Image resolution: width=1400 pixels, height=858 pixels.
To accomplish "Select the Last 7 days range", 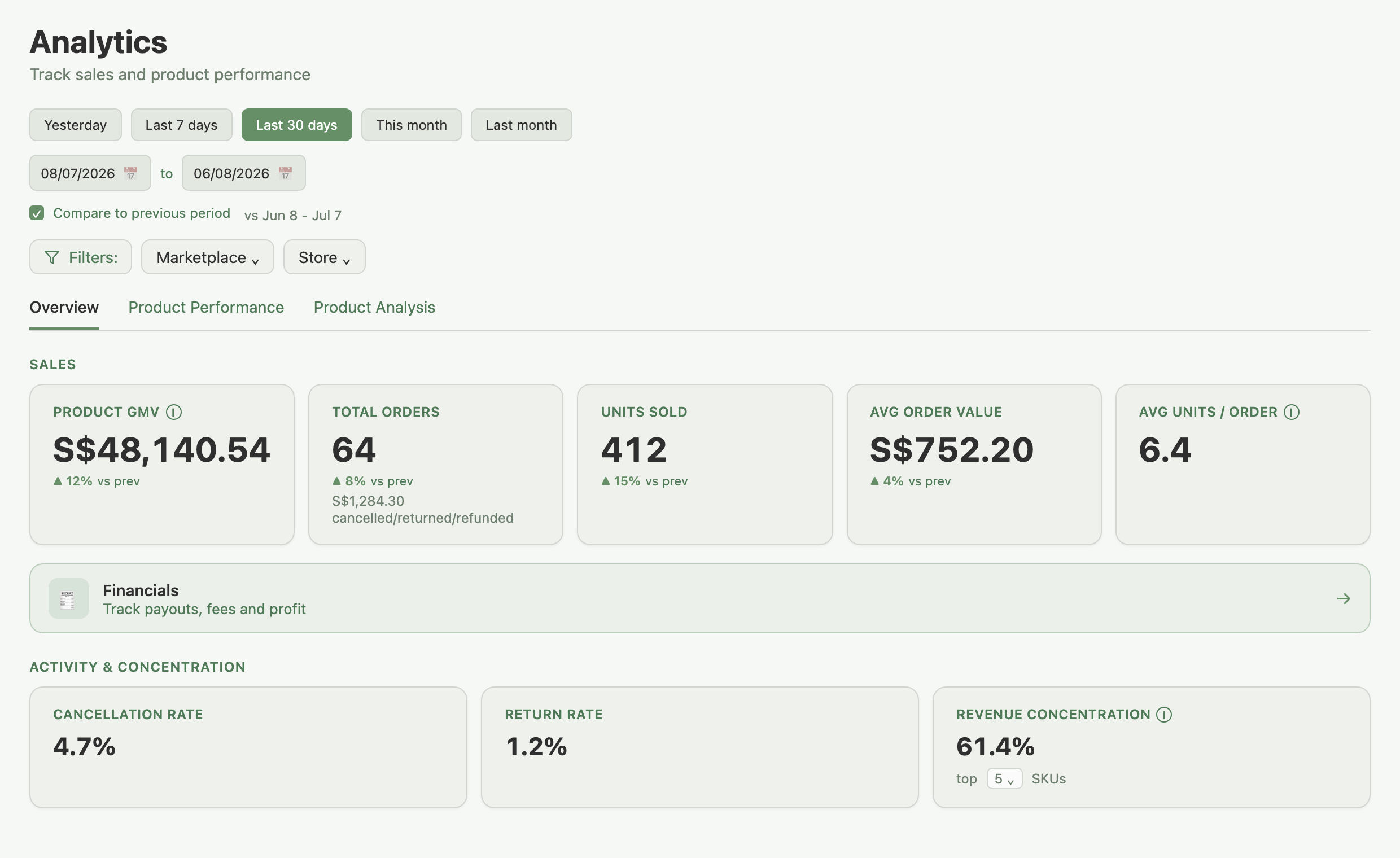I will [x=181, y=125].
